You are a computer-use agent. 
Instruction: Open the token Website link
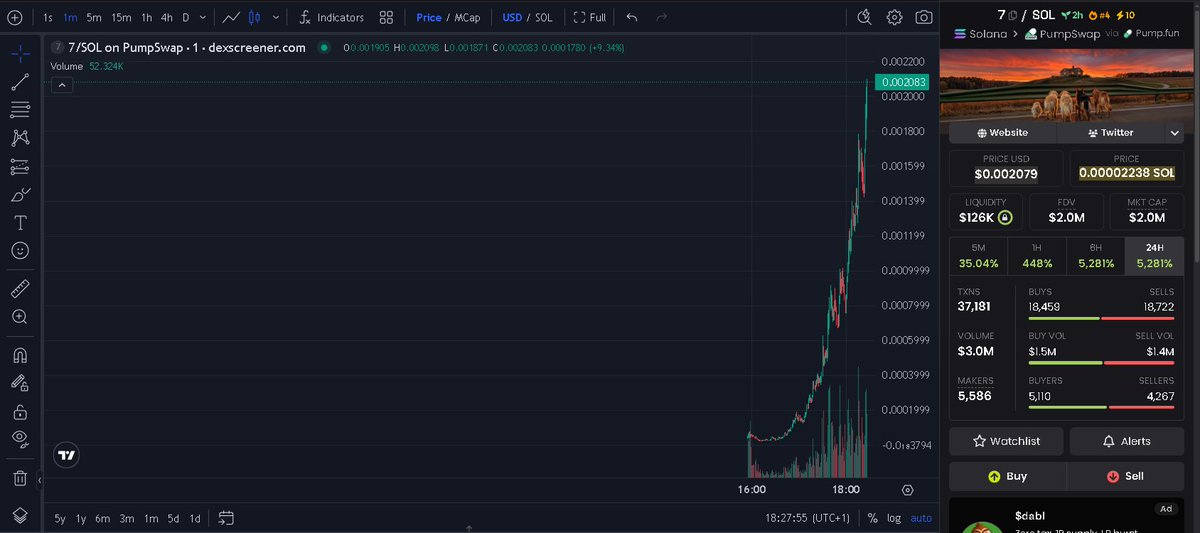tap(1003, 132)
